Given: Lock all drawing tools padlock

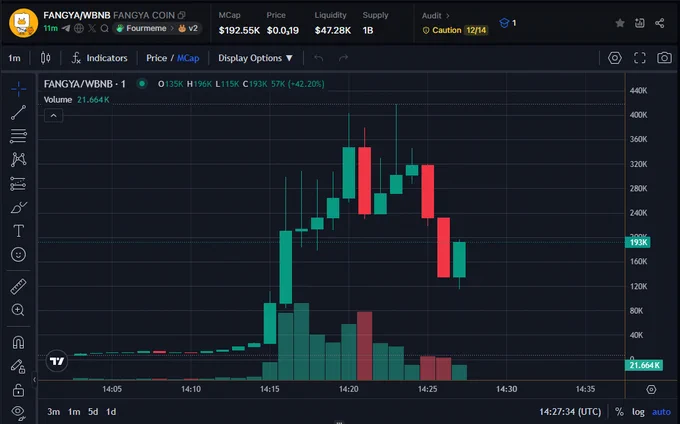Looking at the screenshot, I should click(x=18, y=390).
